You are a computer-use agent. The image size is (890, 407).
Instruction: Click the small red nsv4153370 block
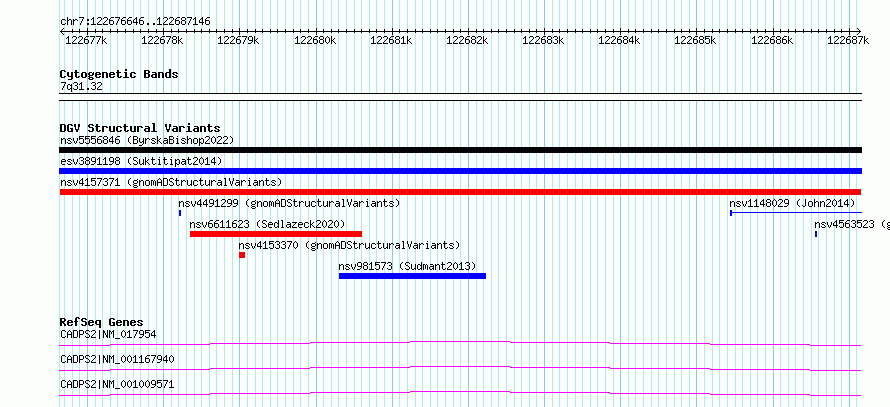[x=242, y=255]
